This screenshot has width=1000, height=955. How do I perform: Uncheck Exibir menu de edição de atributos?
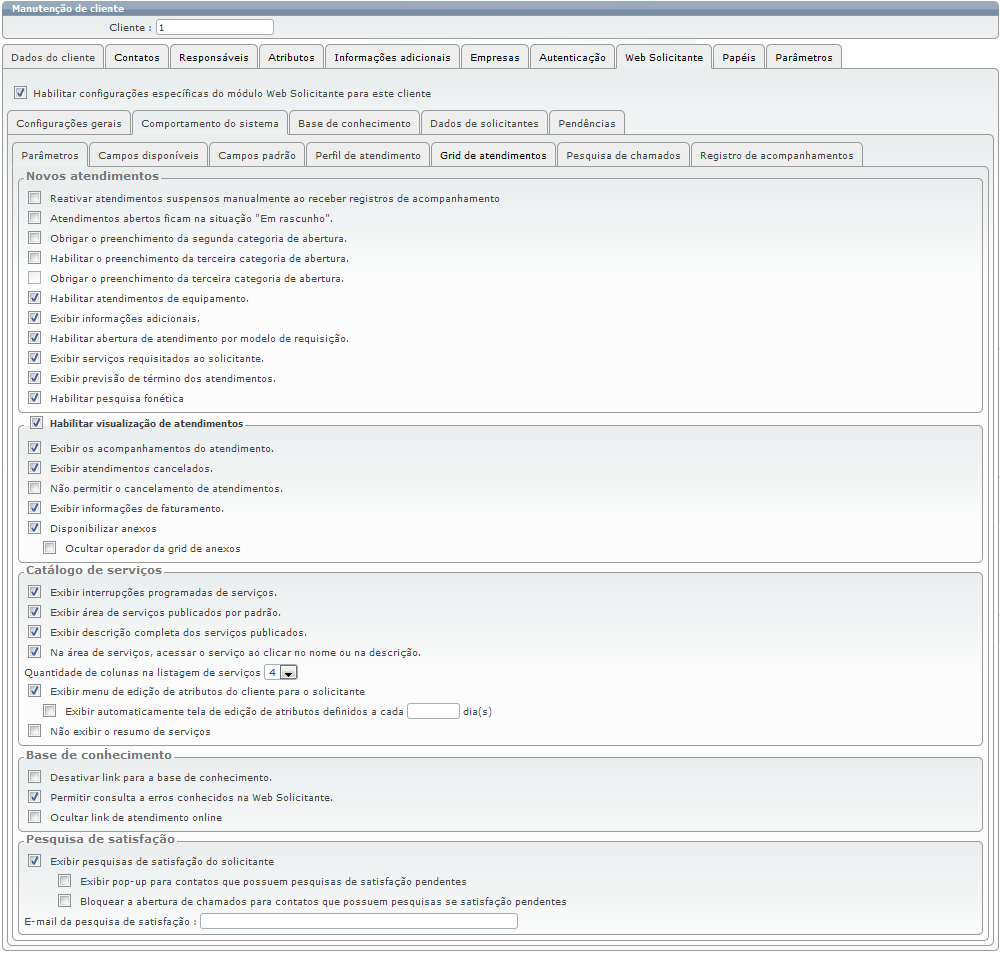(34, 691)
